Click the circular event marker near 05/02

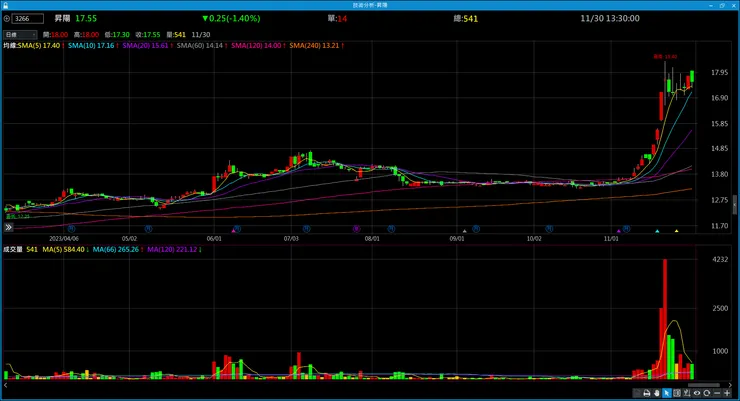coord(148,229)
